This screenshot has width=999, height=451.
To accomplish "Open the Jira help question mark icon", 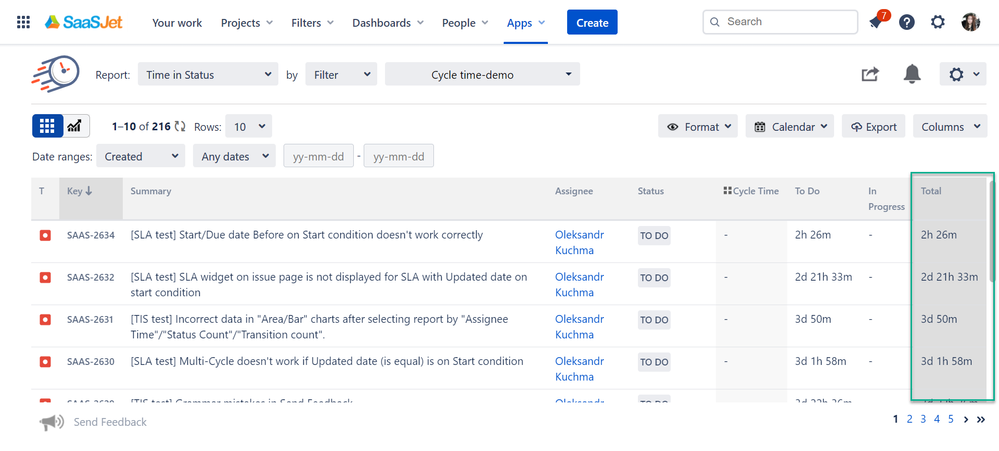I will click(x=907, y=23).
